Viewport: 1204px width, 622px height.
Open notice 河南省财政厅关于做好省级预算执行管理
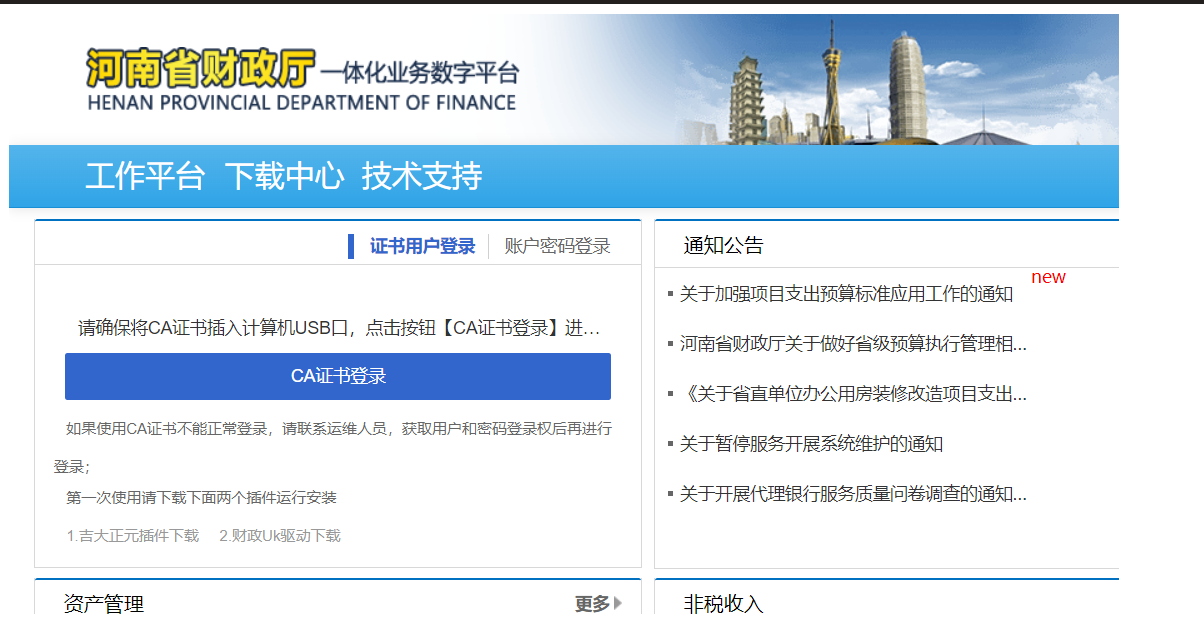click(853, 344)
